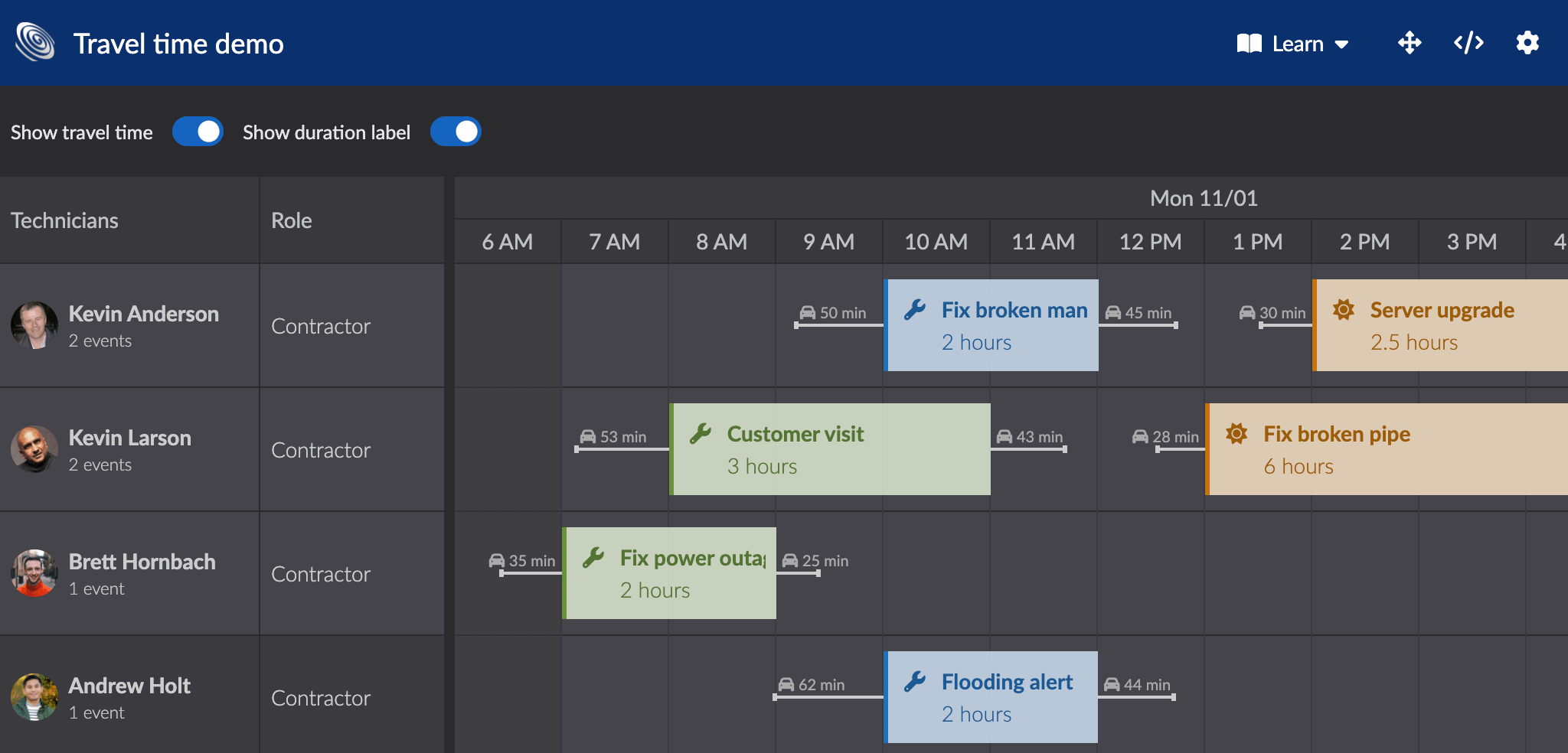Click the car icon on 50 min travel segment
Viewport: 1568px width, 753px height.
tap(809, 312)
